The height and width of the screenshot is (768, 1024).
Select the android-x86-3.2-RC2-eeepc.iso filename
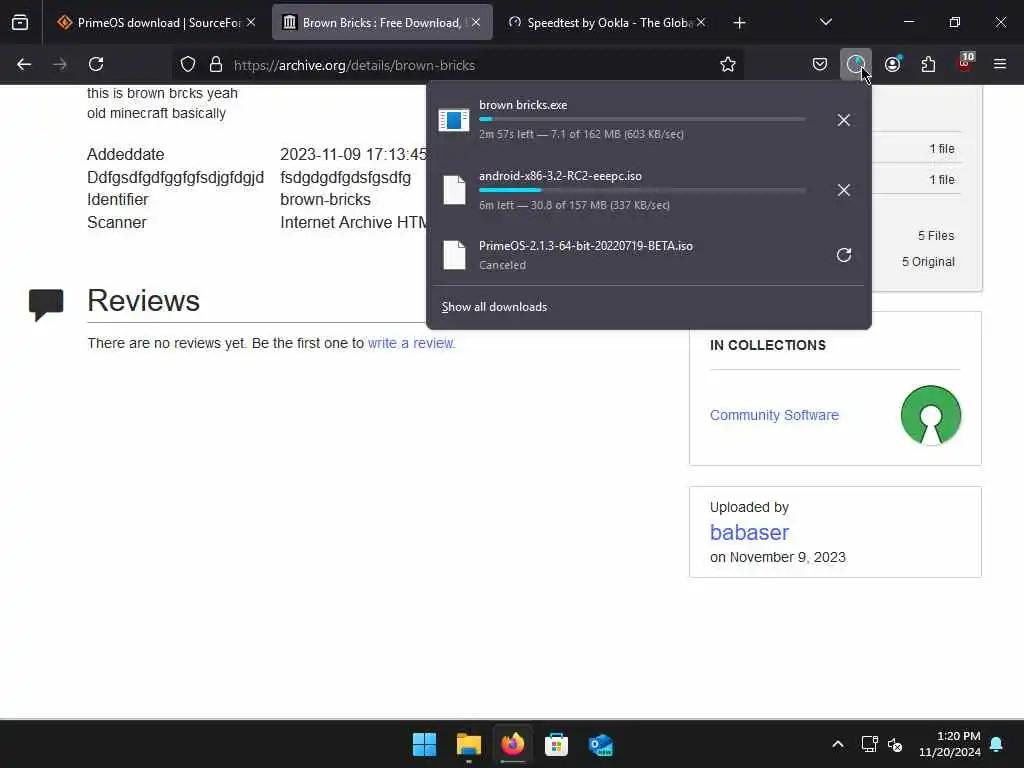point(560,176)
